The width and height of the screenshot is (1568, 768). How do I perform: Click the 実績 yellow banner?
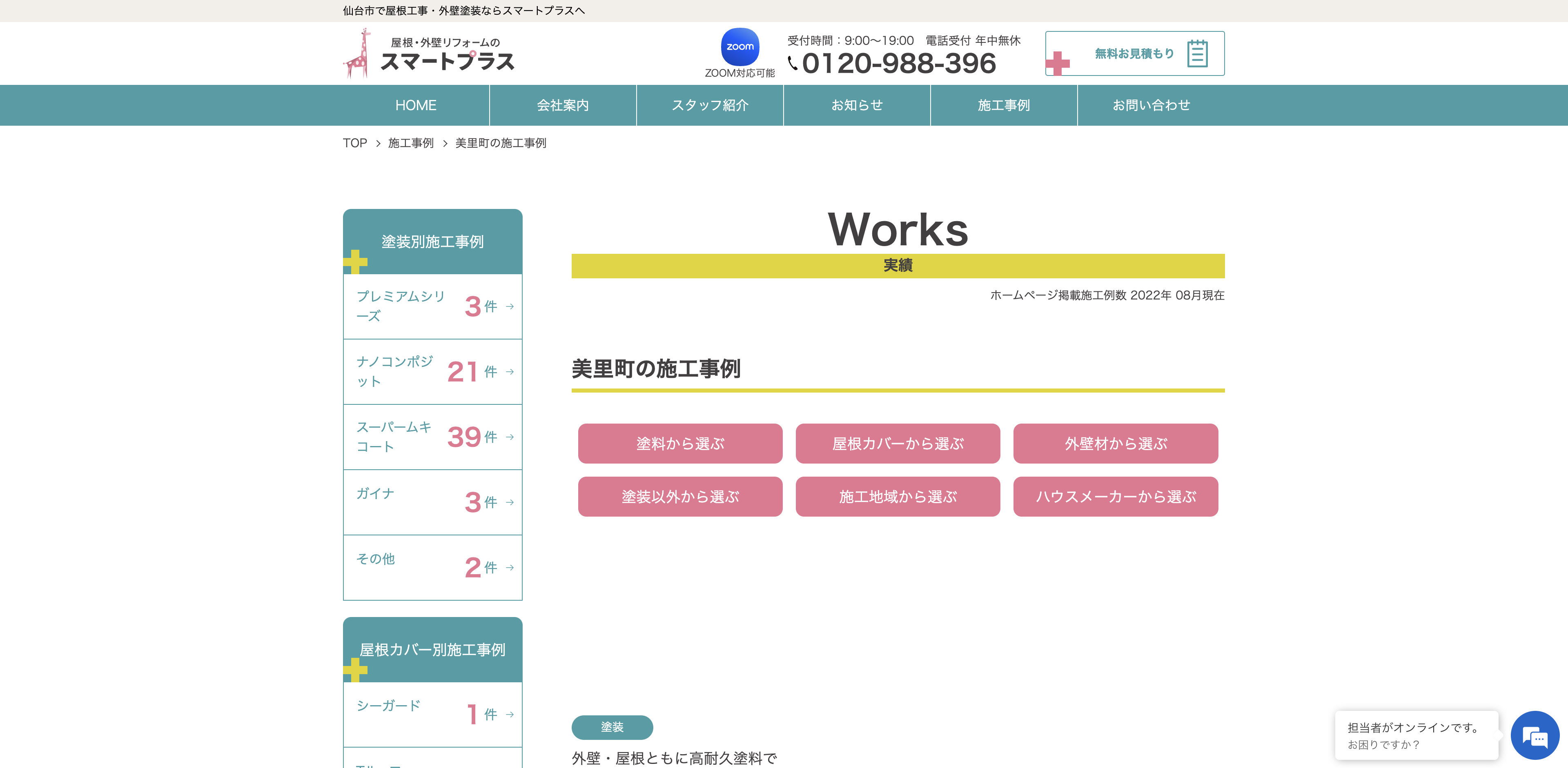tap(898, 266)
